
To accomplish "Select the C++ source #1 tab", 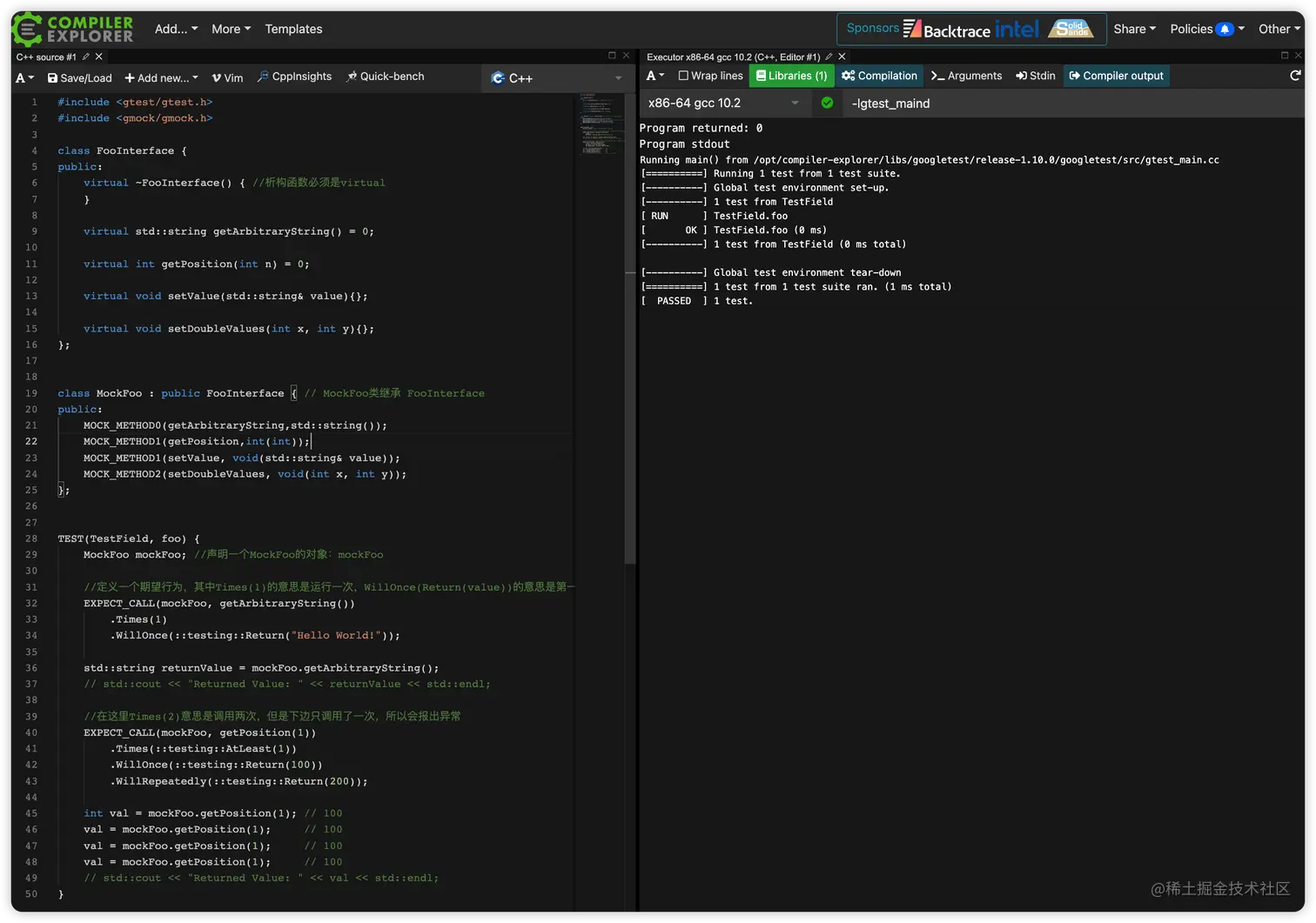I will (46, 57).
